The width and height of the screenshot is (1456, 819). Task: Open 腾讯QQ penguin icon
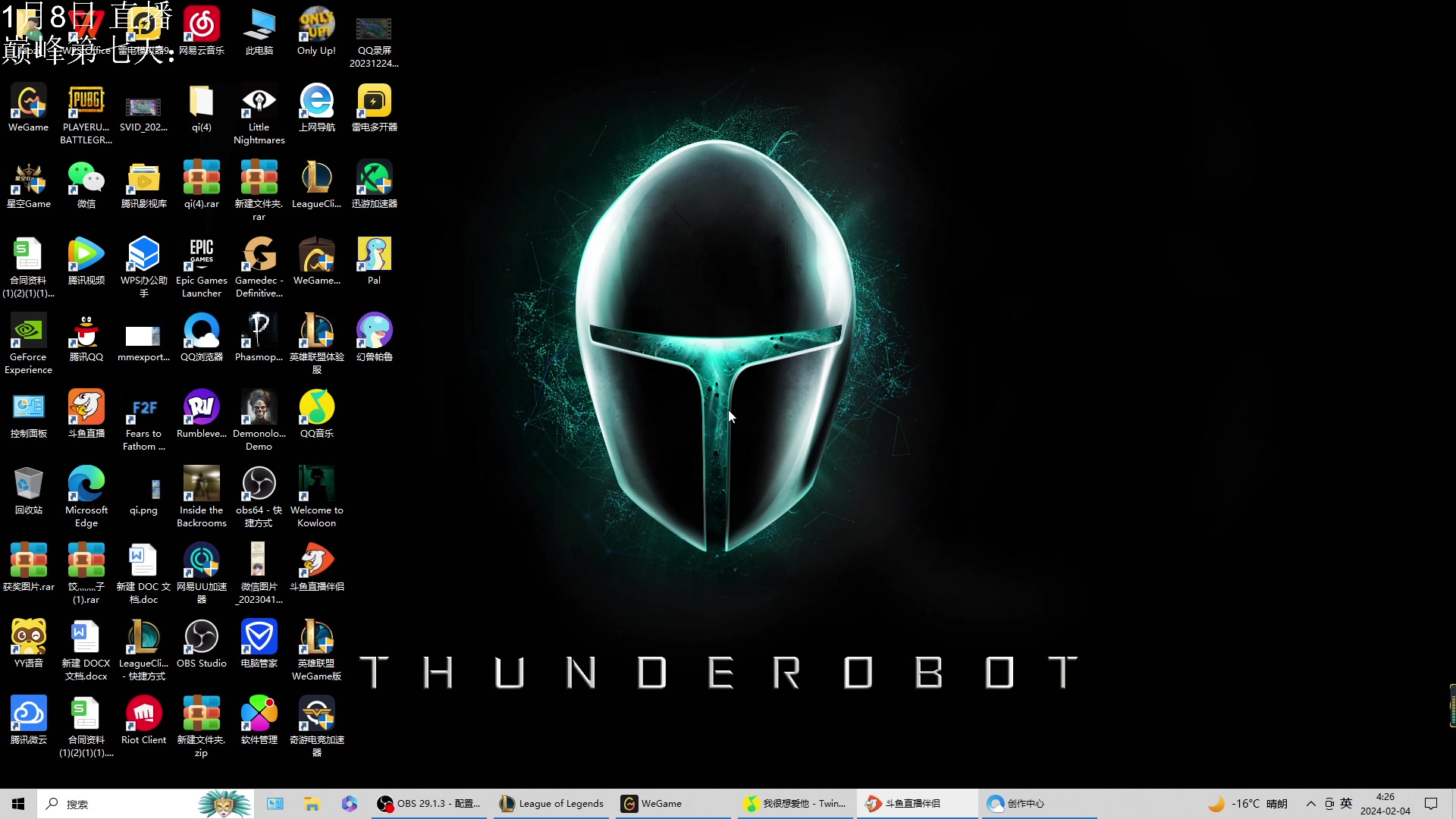click(86, 338)
